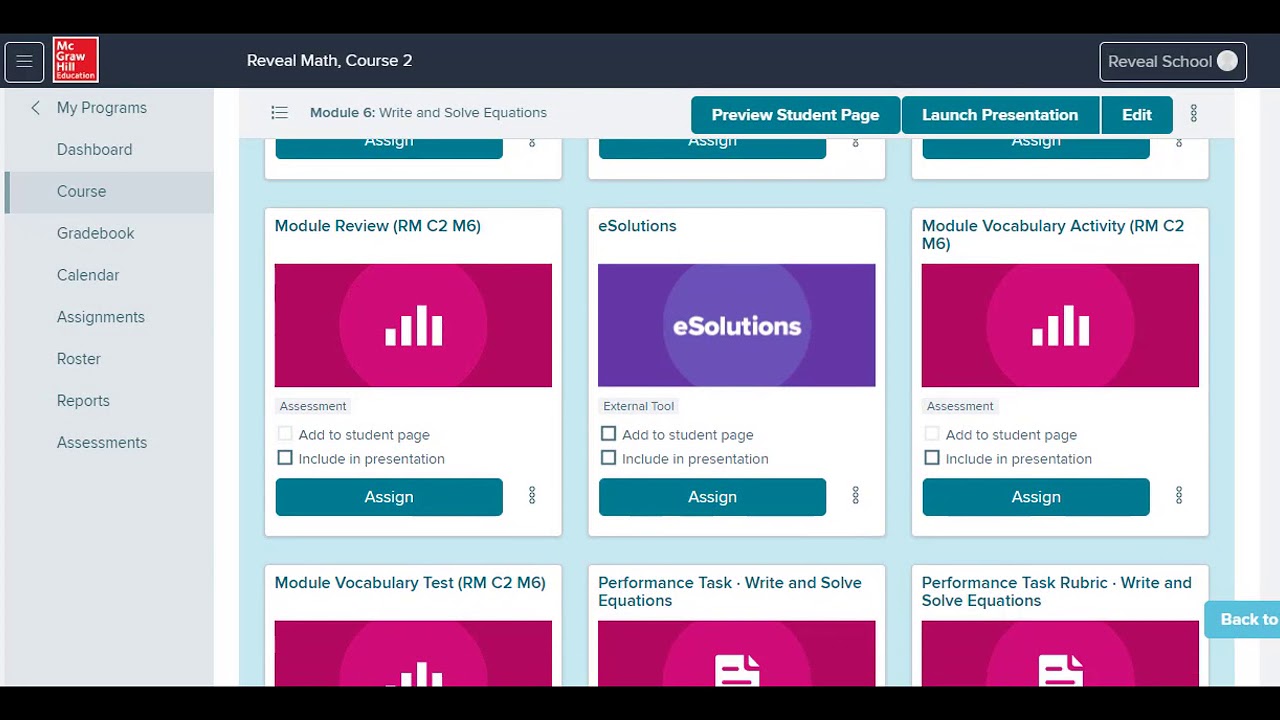Screen dimensions: 1280x720
Task: Check Add to student page for Vocabulary Activity
Action: click(x=932, y=434)
